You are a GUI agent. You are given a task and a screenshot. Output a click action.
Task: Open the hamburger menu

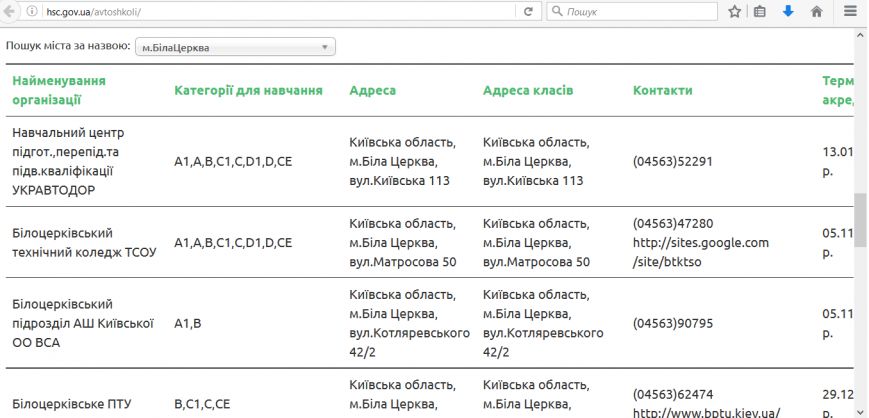[850, 11]
